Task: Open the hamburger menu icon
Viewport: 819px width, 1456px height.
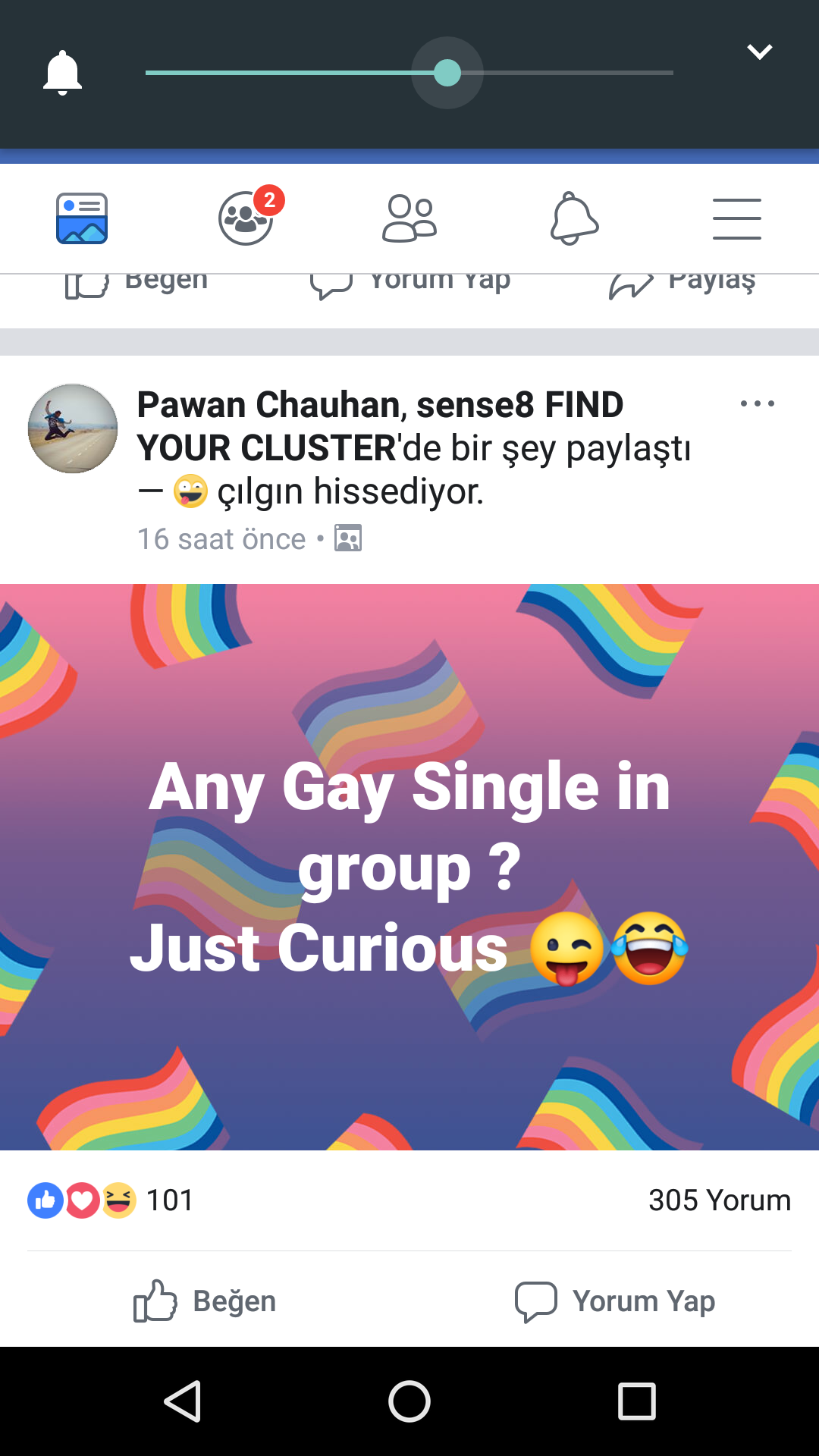Action: (x=737, y=219)
